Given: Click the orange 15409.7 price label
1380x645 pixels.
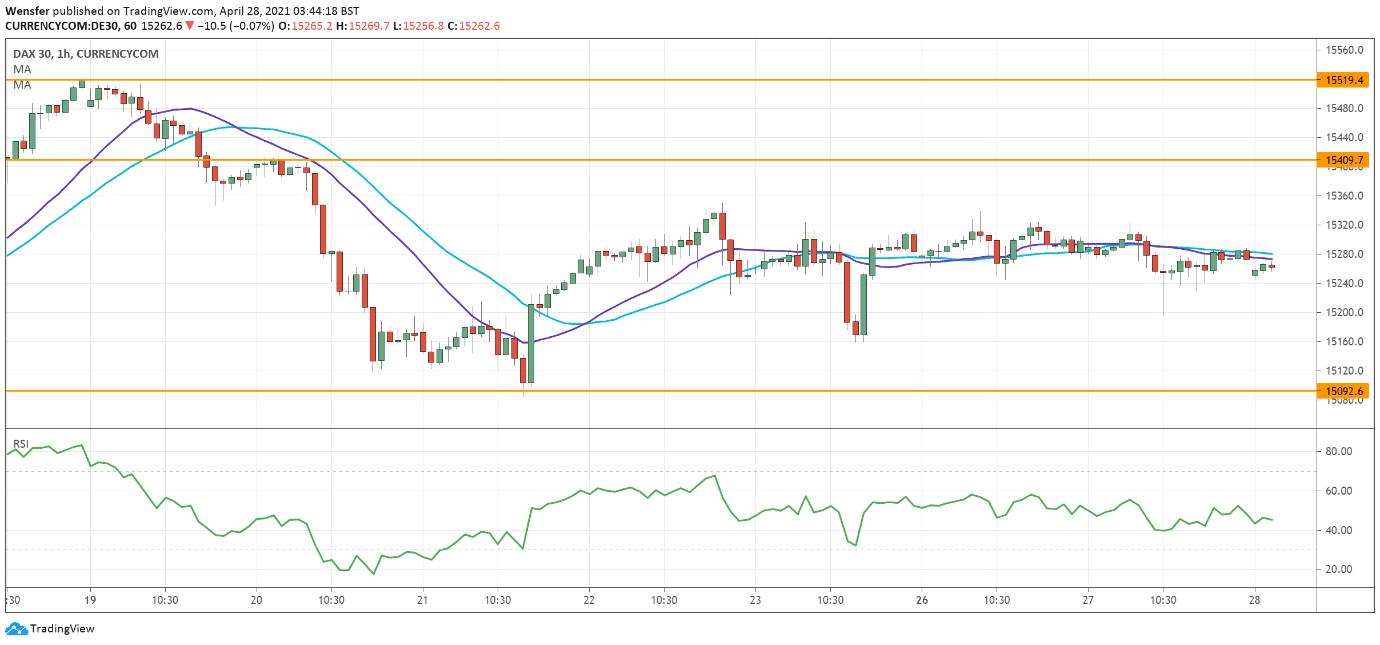Looking at the screenshot, I should (x=1341, y=160).
